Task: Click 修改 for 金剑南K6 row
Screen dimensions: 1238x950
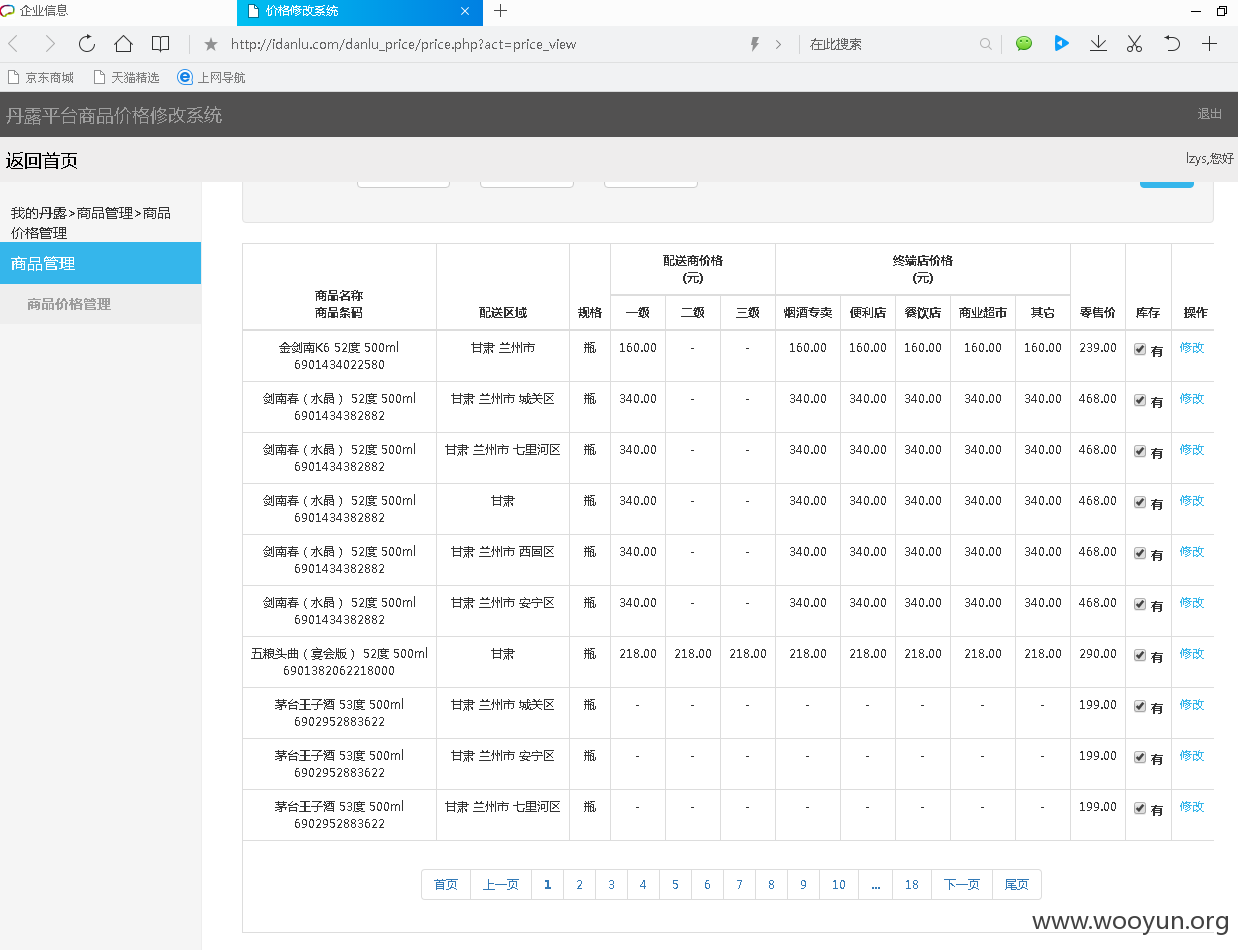Action: pos(1192,347)
